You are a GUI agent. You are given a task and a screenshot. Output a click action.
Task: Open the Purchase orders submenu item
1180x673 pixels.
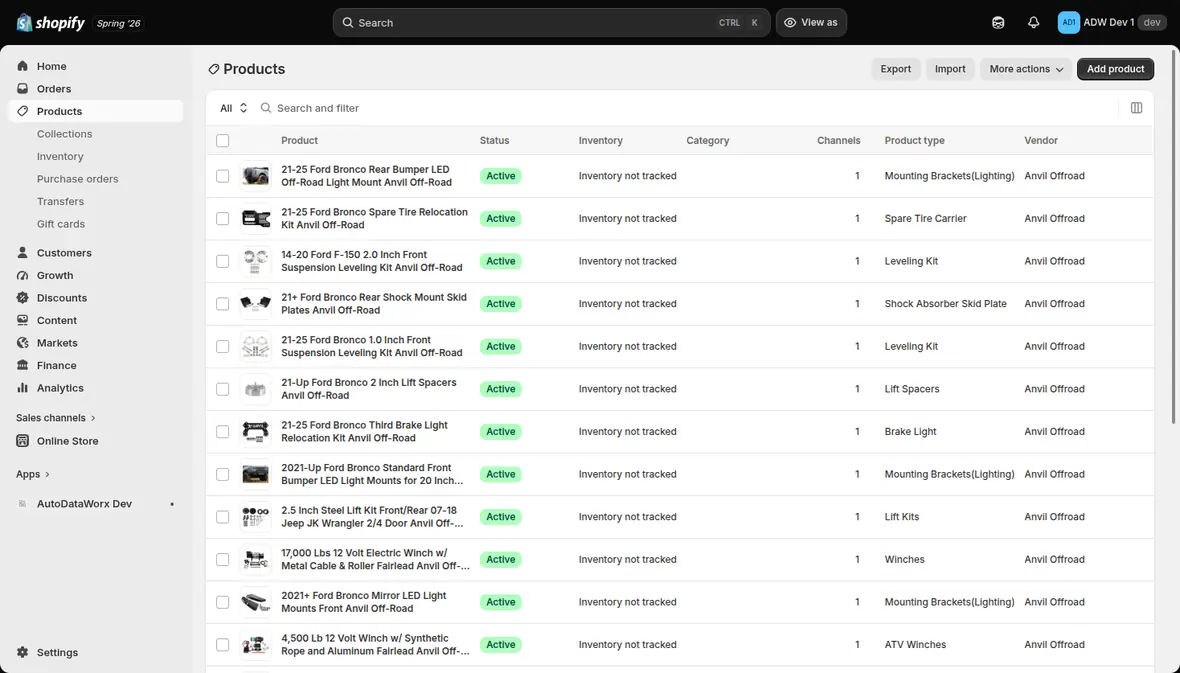tap(78, 179)
